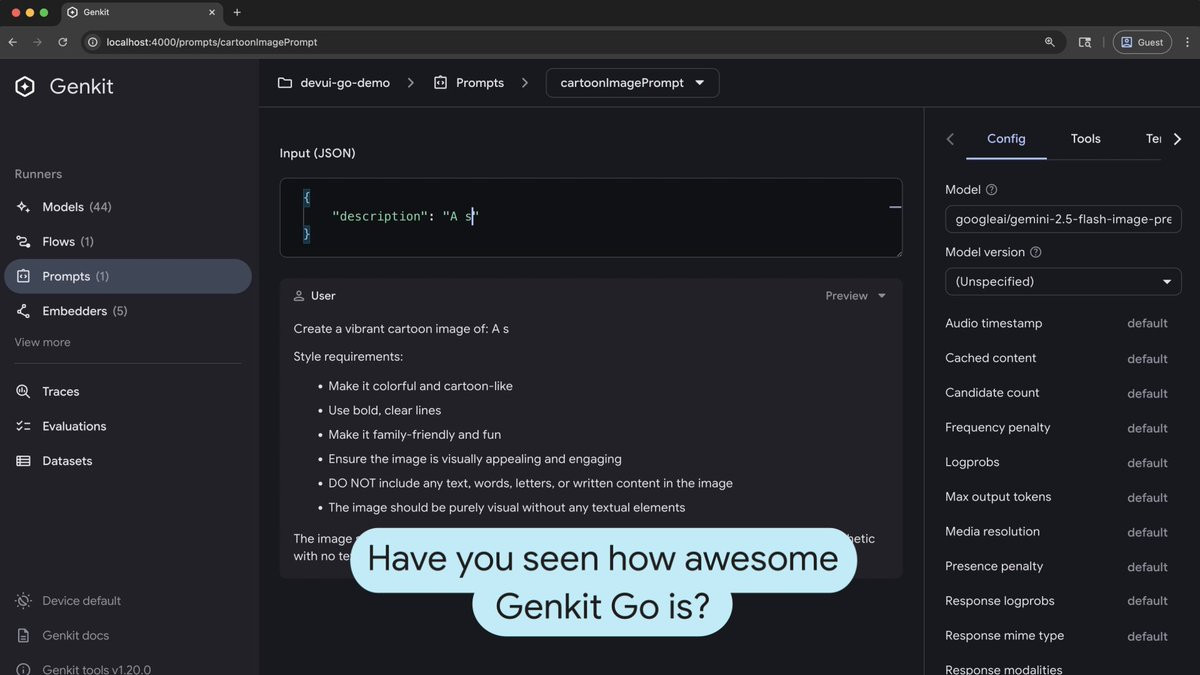Open Datasets via its table icon
Screen dimensions: 1200x675
pos(23,461)
